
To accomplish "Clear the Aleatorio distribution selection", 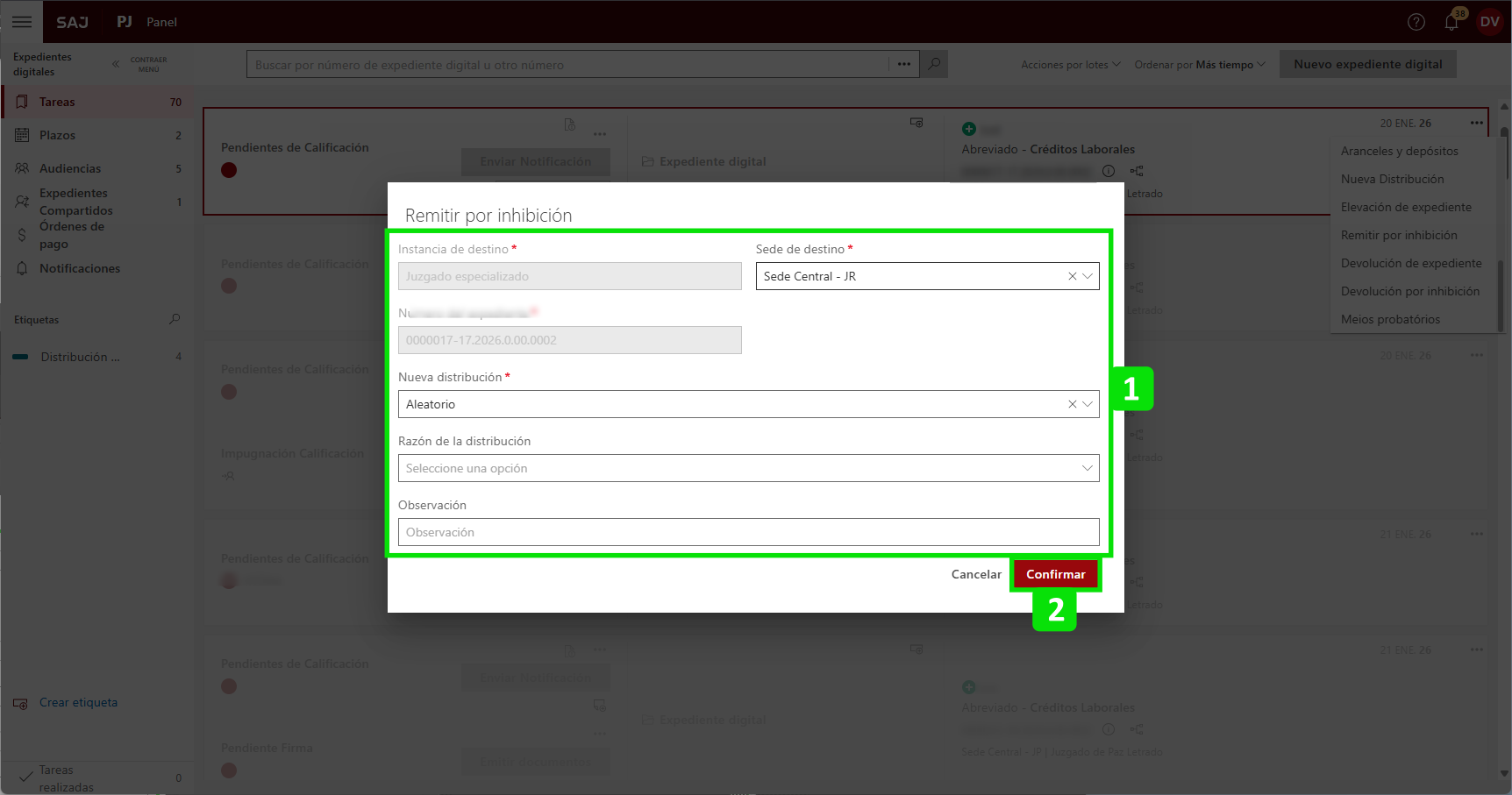I will [1072, 404].
